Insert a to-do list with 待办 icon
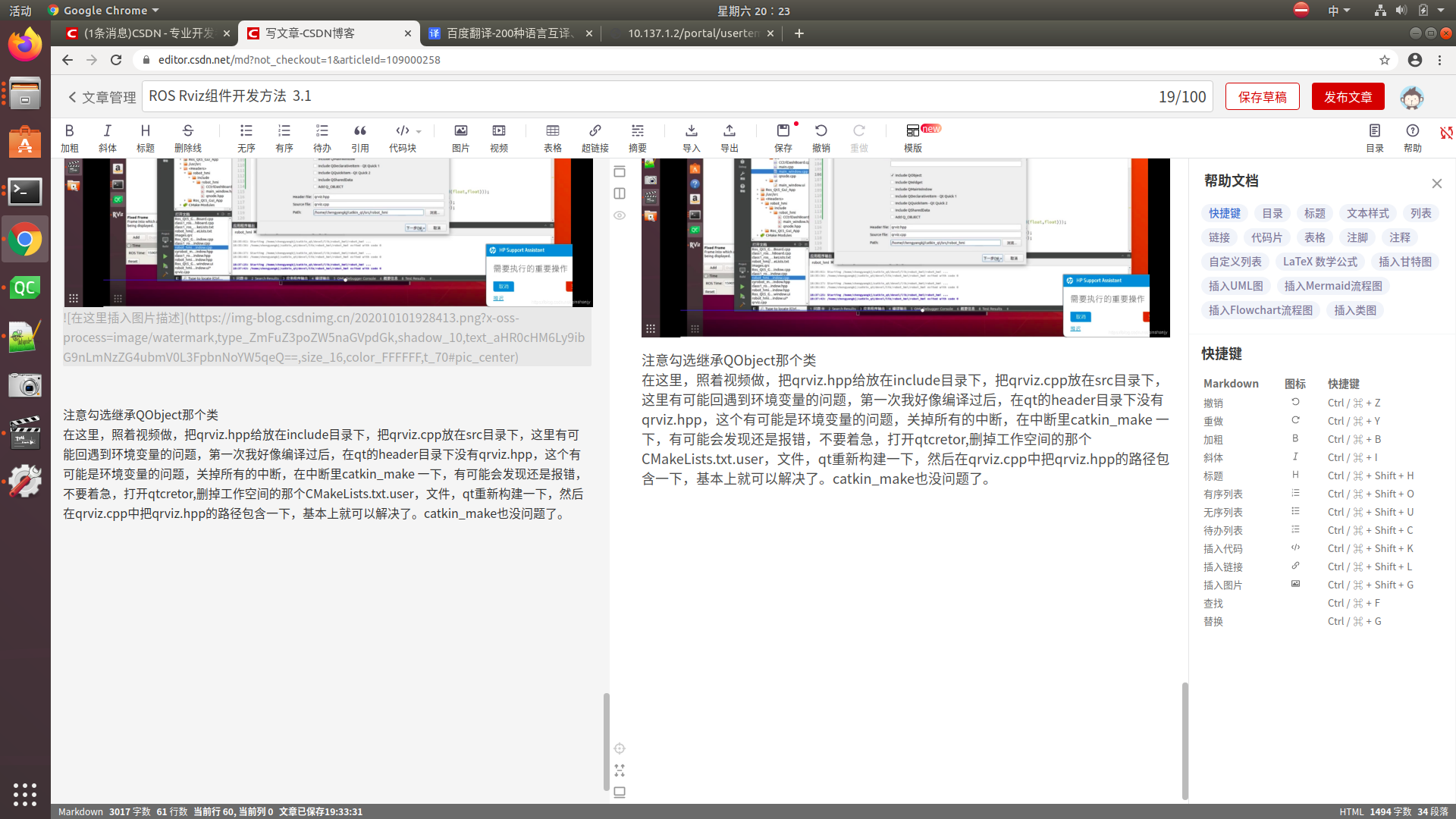 pyautogui.click(x=322, y=131)
